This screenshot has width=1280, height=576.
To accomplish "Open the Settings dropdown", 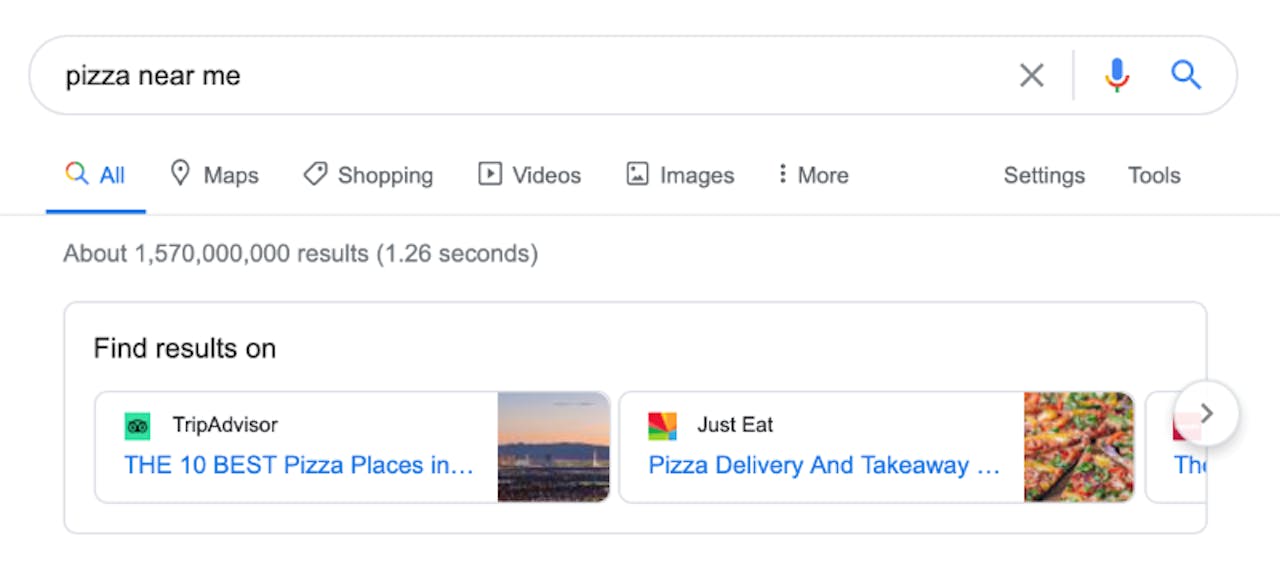I will (x=1044, y=175).
